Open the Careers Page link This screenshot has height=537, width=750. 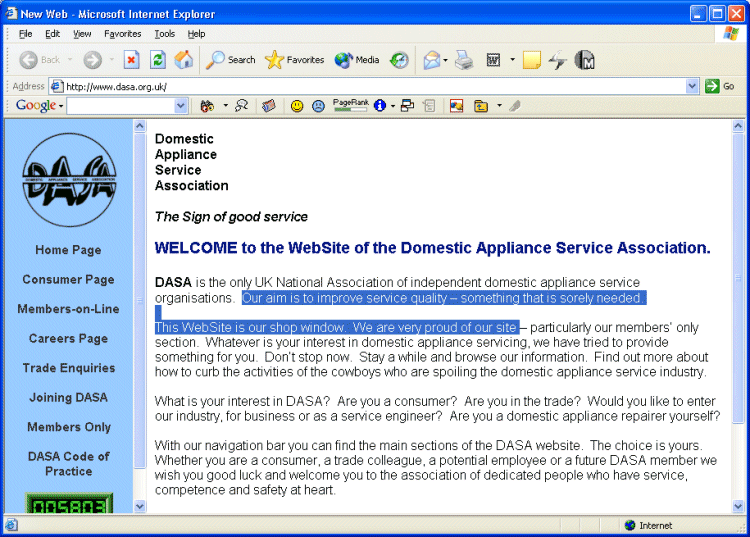(68, 339)
